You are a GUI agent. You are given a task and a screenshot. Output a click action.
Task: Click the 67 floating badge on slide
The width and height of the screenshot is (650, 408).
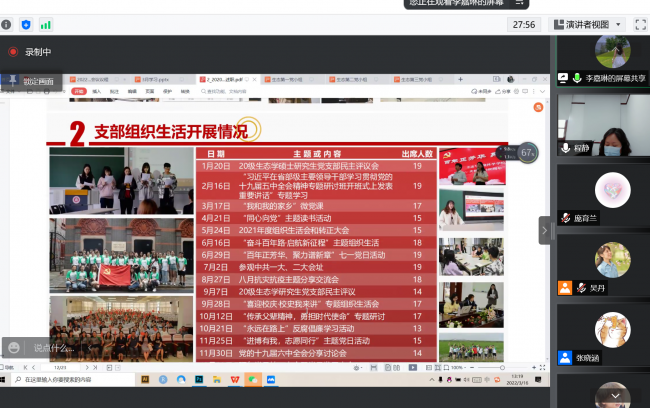pos(527,153)
